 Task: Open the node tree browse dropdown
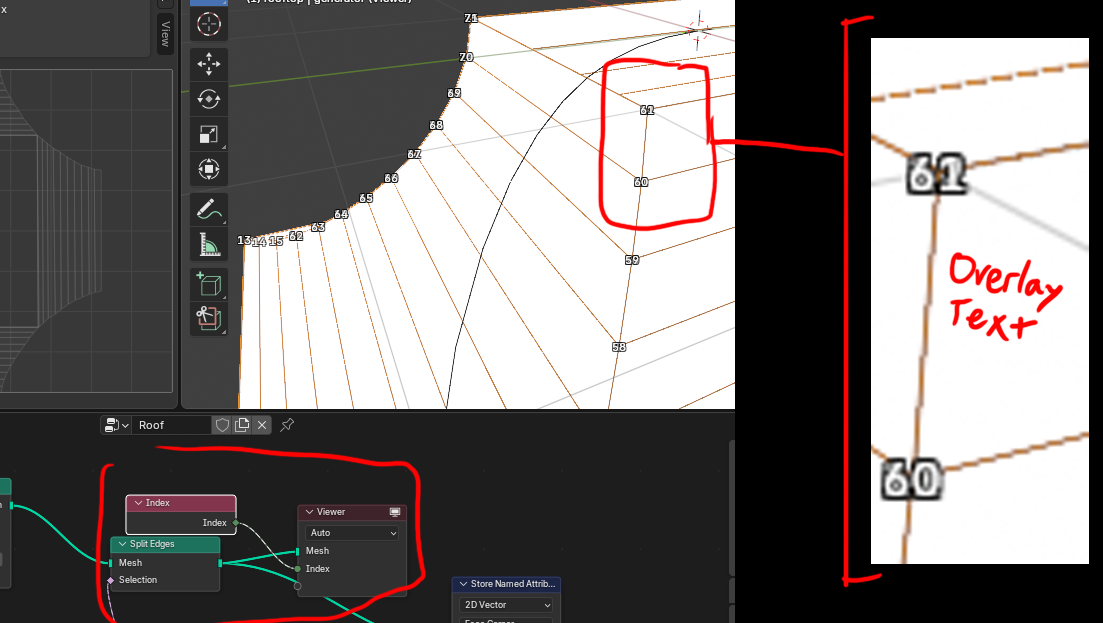click(x=116, y=425)
